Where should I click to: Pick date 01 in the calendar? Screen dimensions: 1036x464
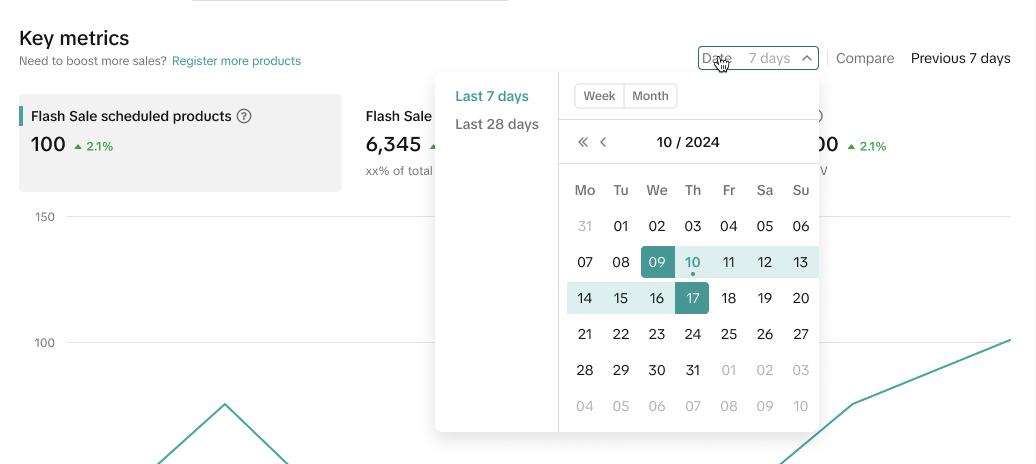(621, 226)
